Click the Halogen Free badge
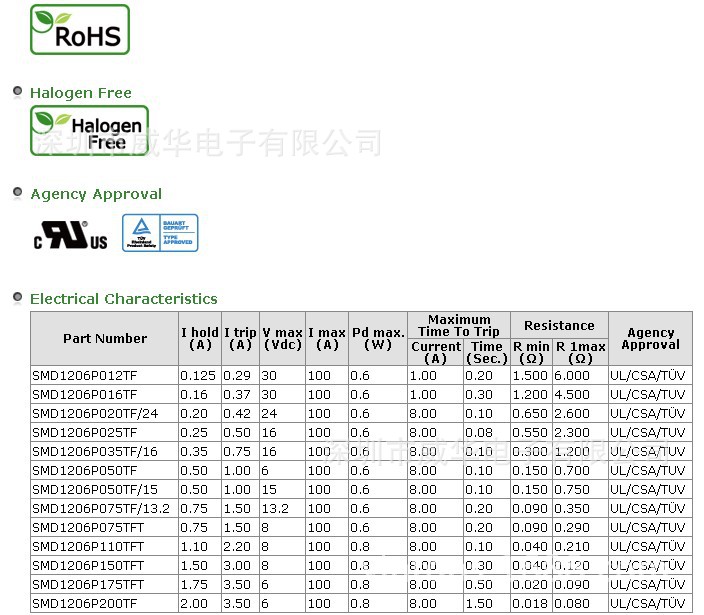 click(x=89, y=131)
